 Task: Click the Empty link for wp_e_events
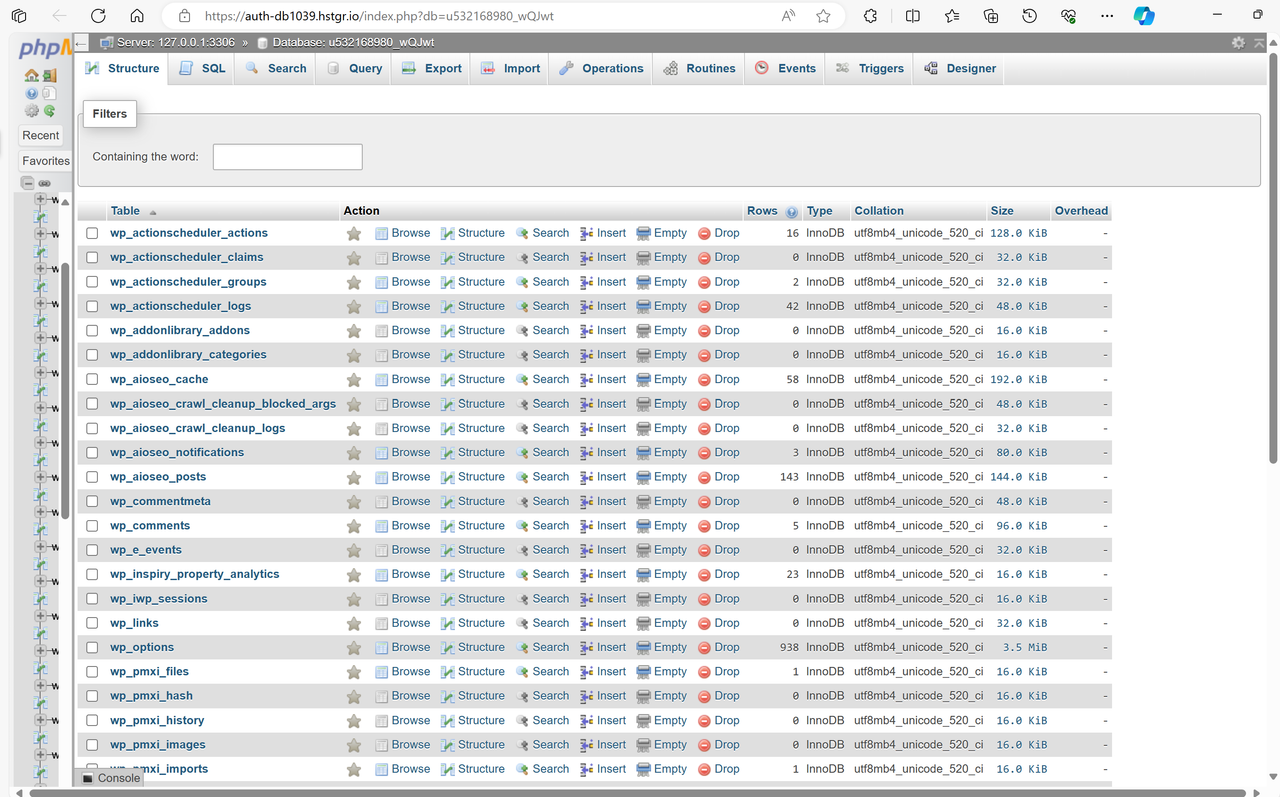(x=670, y=549)
